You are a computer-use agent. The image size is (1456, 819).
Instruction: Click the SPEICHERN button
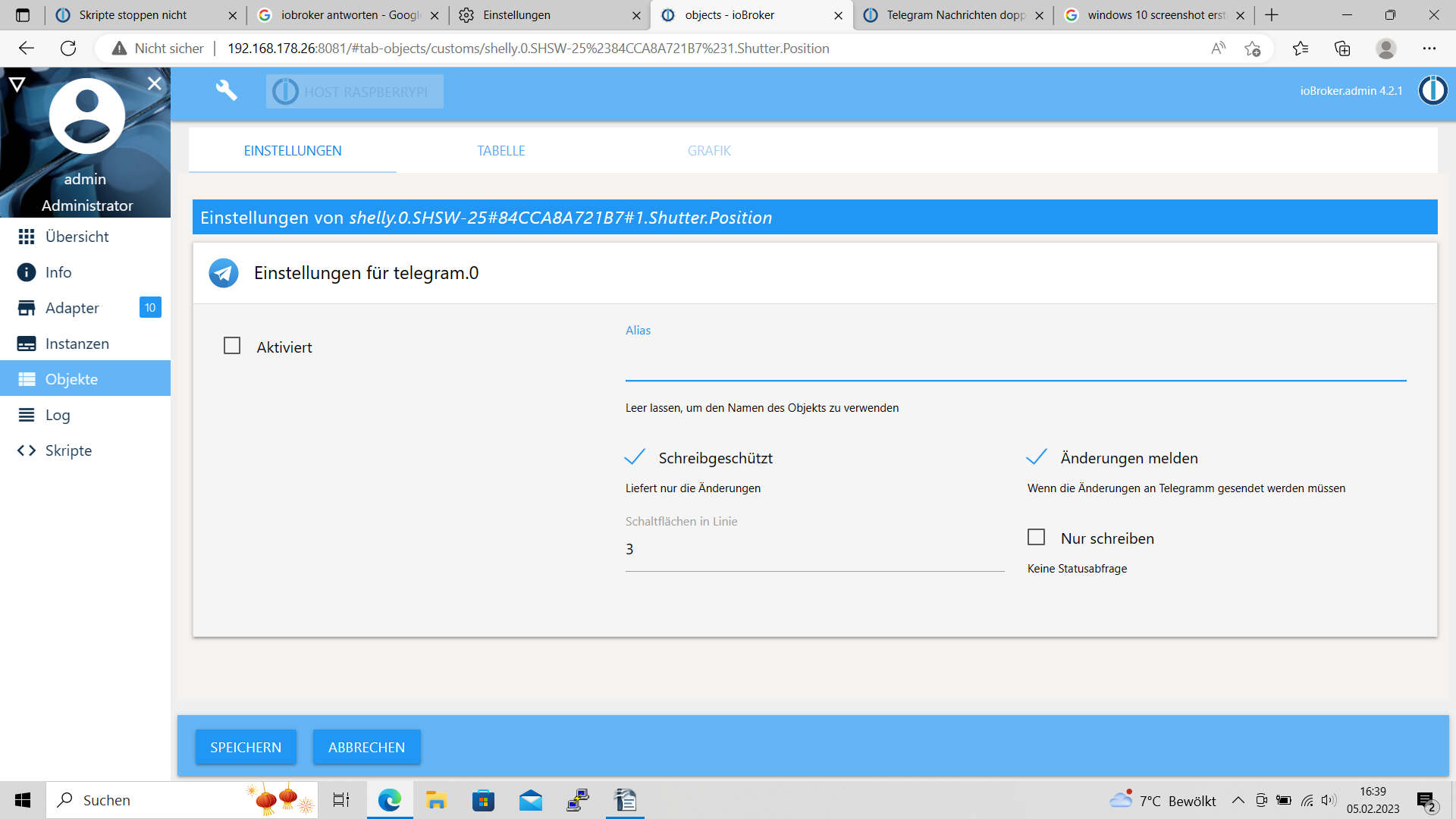pos(246,748)
